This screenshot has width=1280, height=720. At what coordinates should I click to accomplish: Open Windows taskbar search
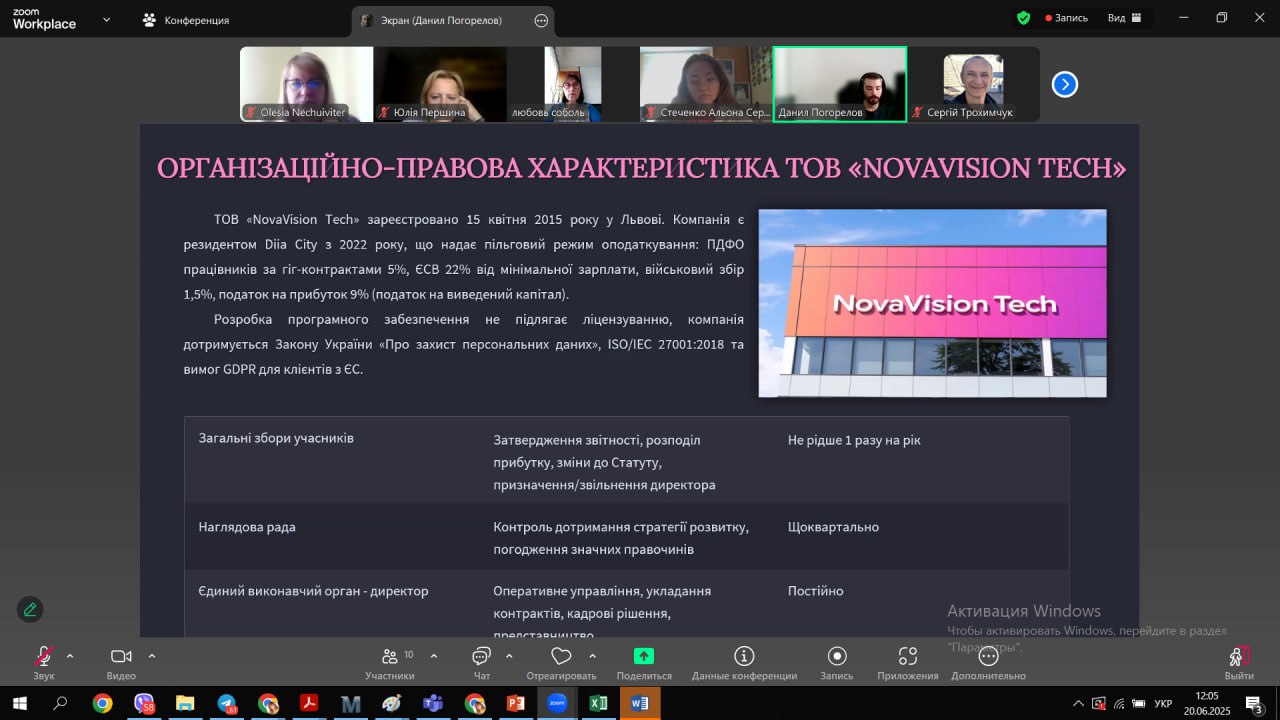[60, 703]
